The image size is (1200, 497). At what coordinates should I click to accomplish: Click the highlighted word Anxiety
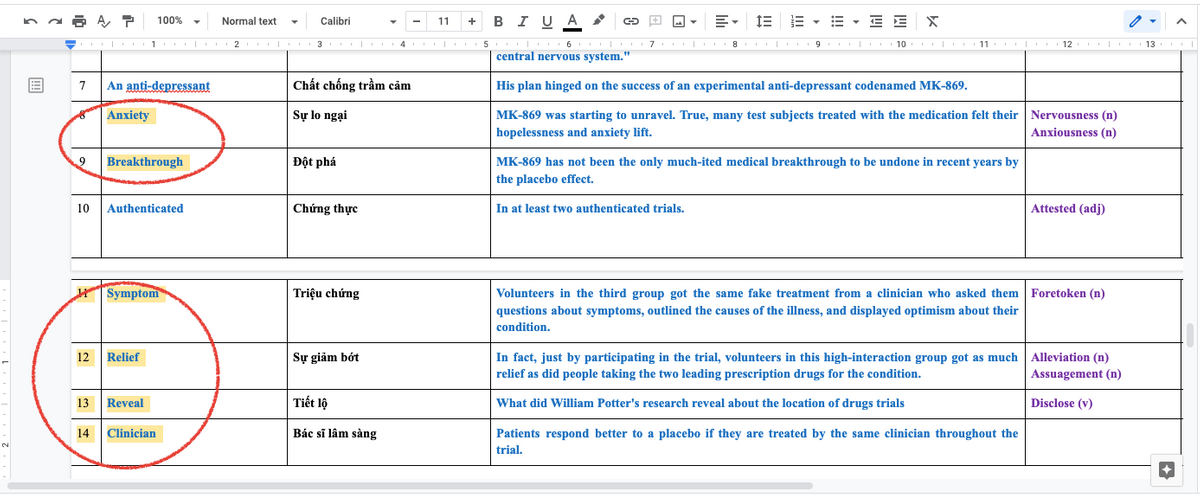(128, 115)
